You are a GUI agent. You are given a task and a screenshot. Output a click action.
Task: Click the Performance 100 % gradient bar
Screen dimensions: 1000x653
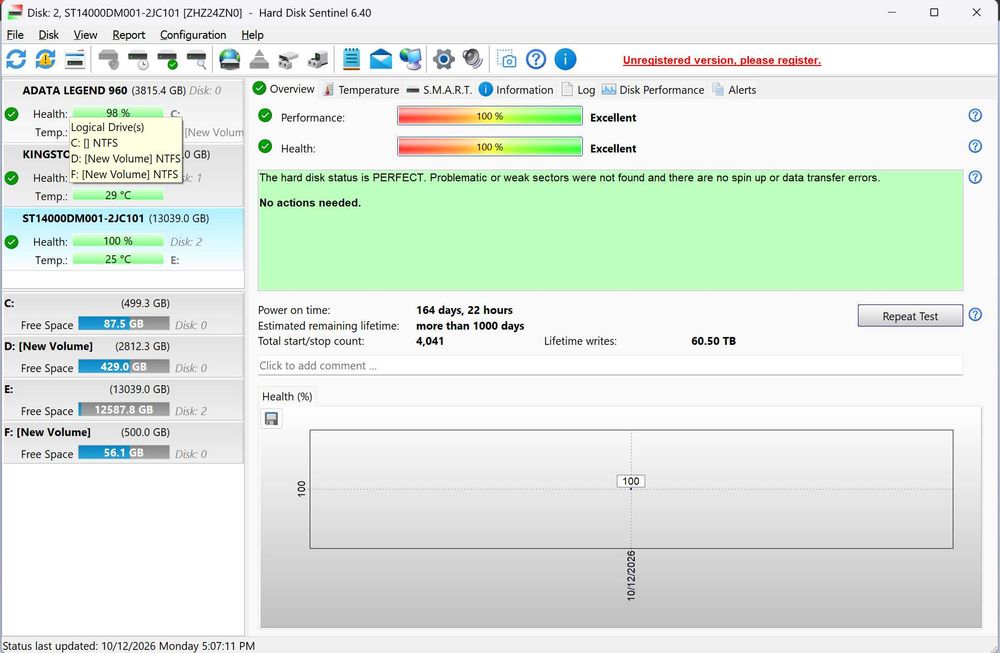[490, 116]
